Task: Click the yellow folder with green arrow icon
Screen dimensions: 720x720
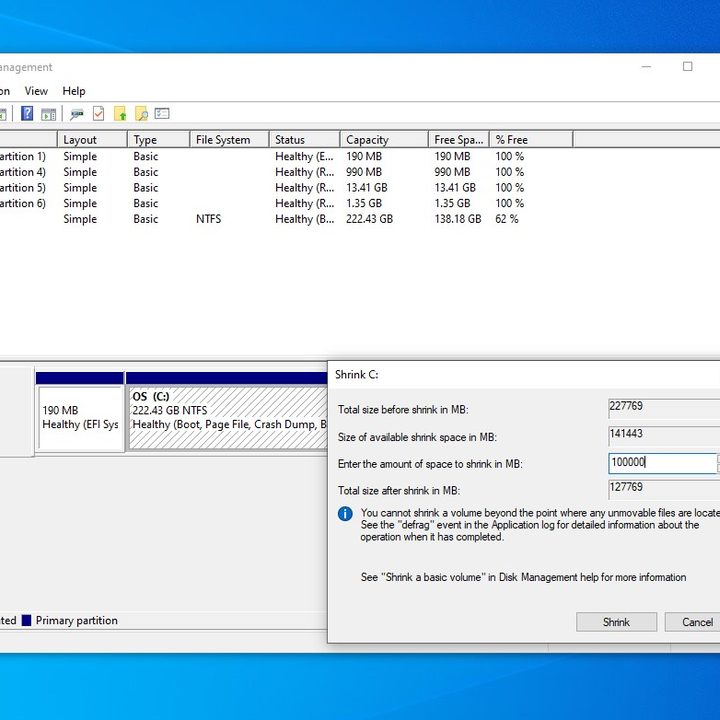Action: click(x=120, y=113)
